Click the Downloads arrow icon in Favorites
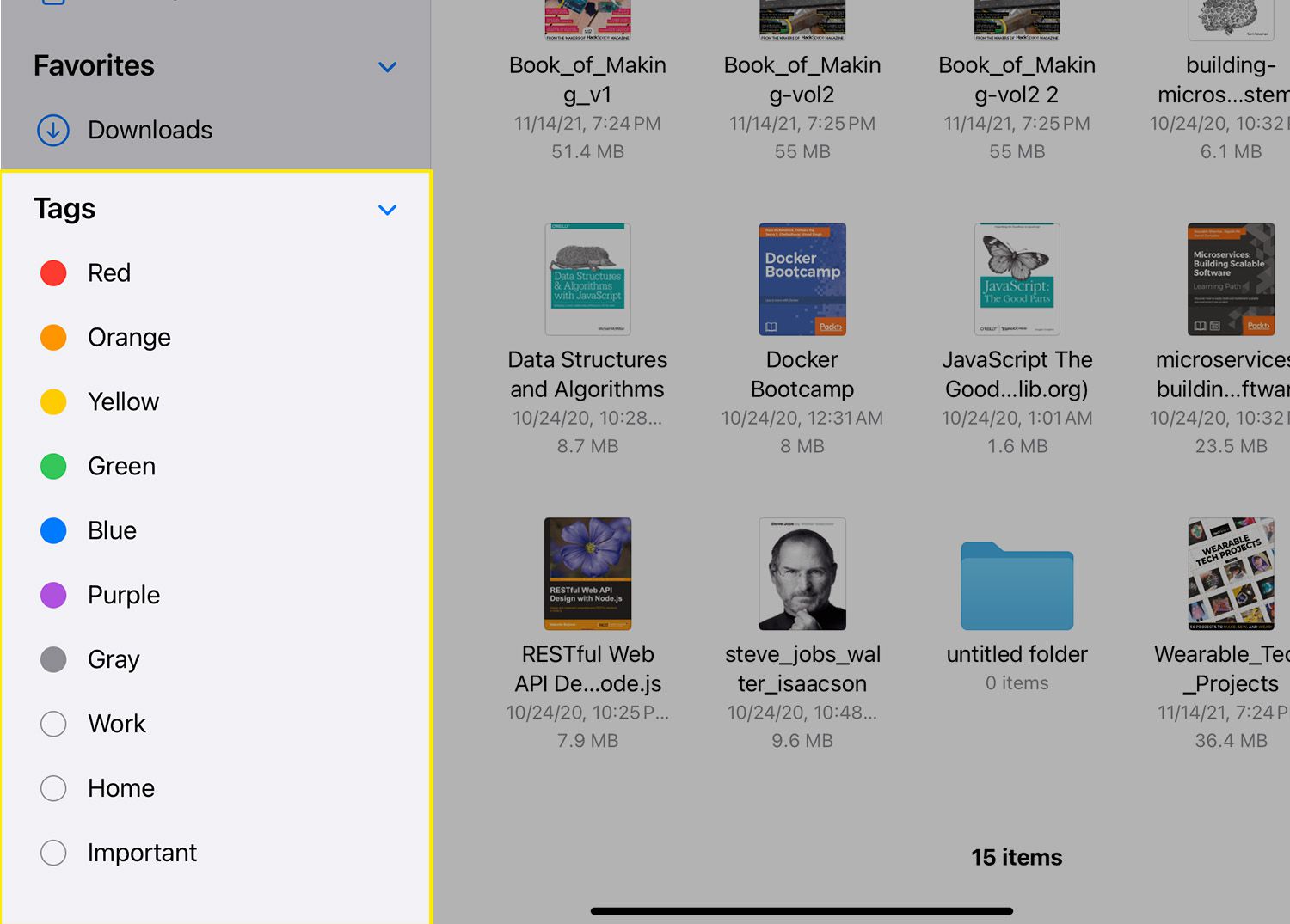 53,131
